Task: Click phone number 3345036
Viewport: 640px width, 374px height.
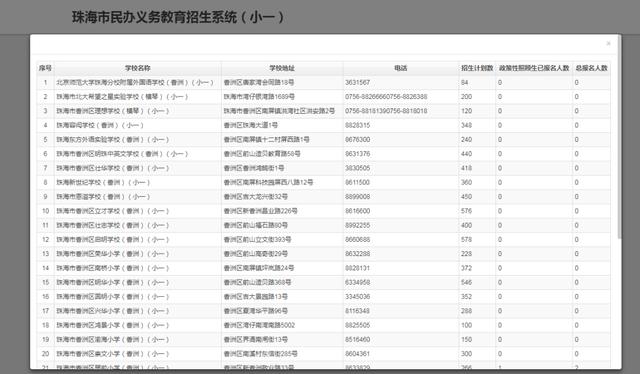Action: click(x=358, y=297)
